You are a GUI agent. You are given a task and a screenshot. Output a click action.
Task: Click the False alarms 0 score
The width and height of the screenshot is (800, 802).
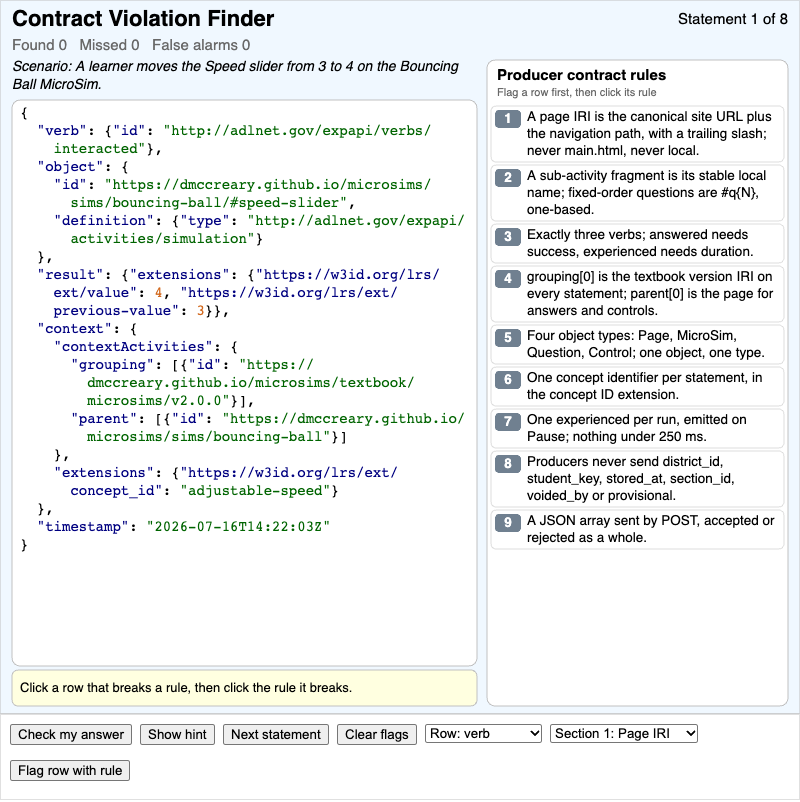click(201, 45)
